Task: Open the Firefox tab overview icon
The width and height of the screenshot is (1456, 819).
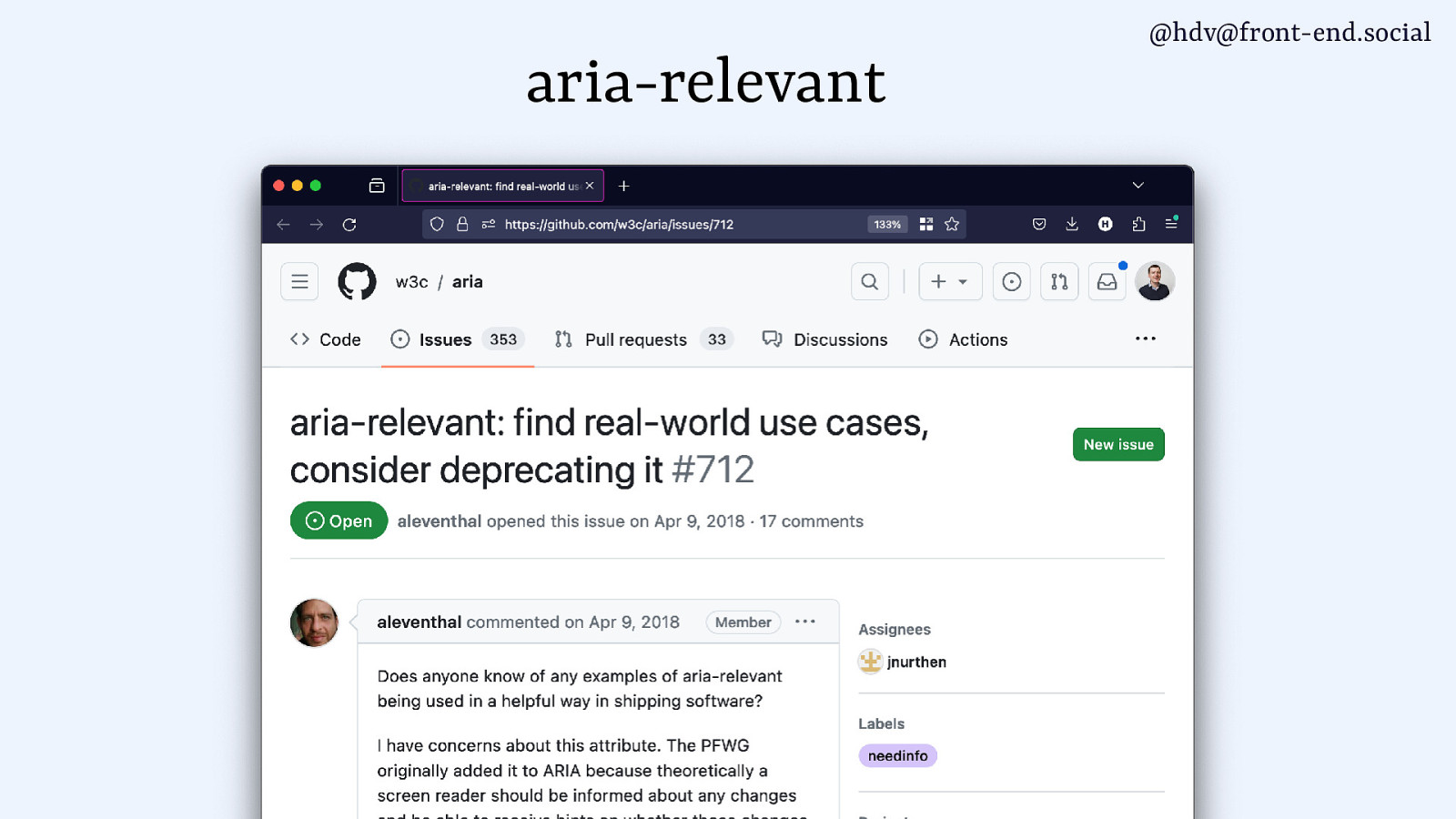Action: [x=377, y=186]
